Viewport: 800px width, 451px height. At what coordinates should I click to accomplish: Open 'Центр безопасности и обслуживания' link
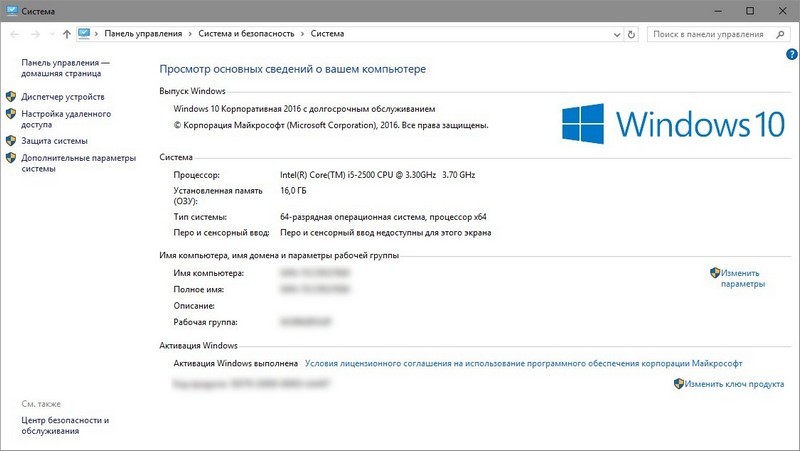click(x=65, y=425)
